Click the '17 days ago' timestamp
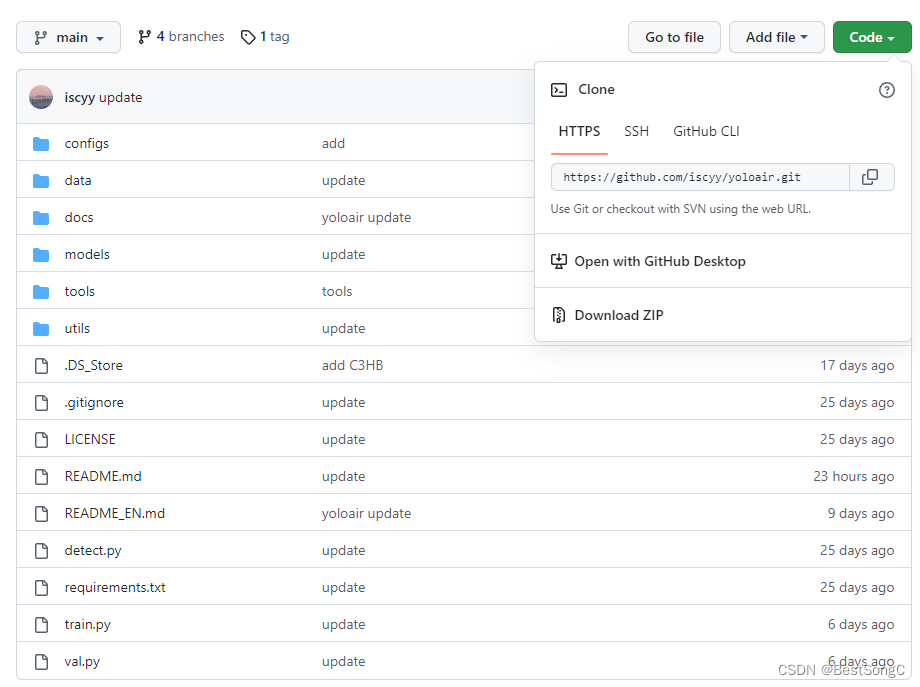This screenshot has height=687, width=920. 857,366
